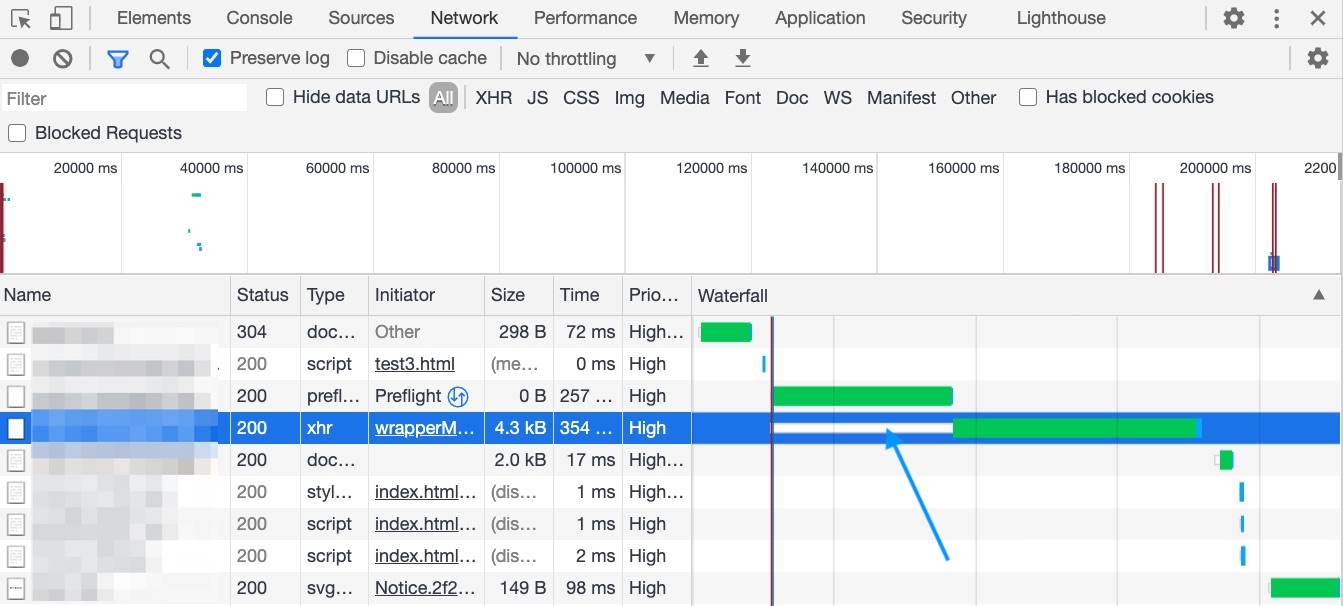
Task: Open the network settings gear
Action: pyautogui.click(x=1318, y=58)
